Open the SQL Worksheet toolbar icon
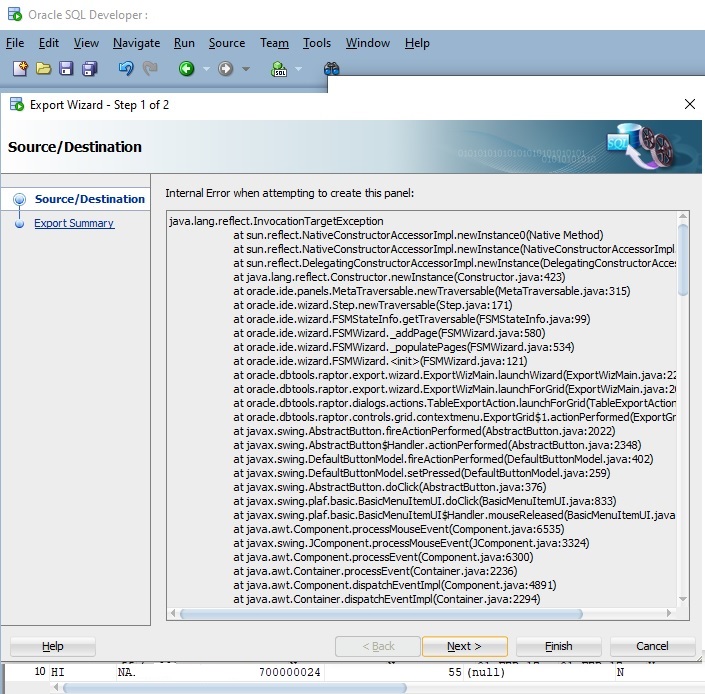Image resolution: width=705 pixels, height=694 pixels. pos(279,69)
